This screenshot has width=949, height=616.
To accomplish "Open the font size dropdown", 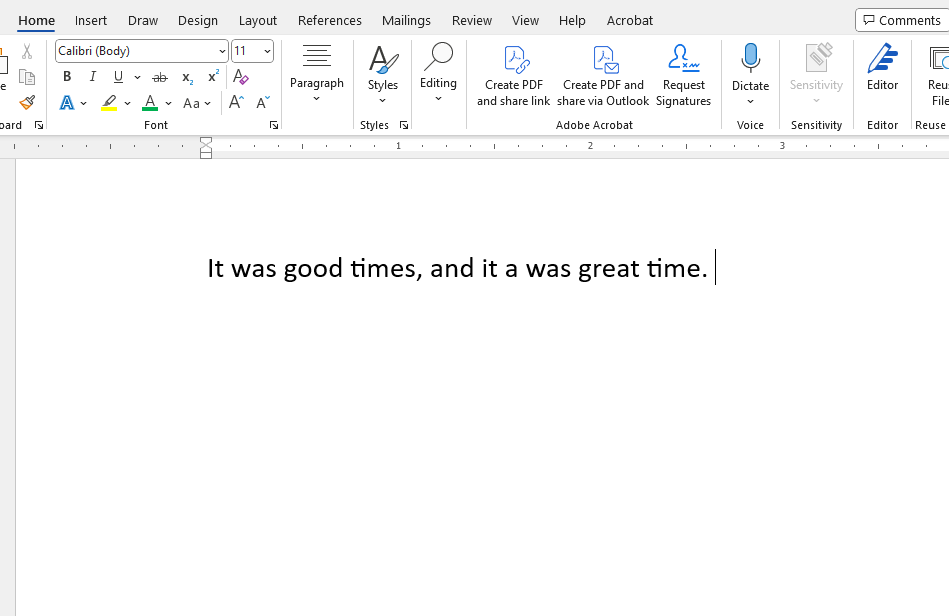I will 267,51.
